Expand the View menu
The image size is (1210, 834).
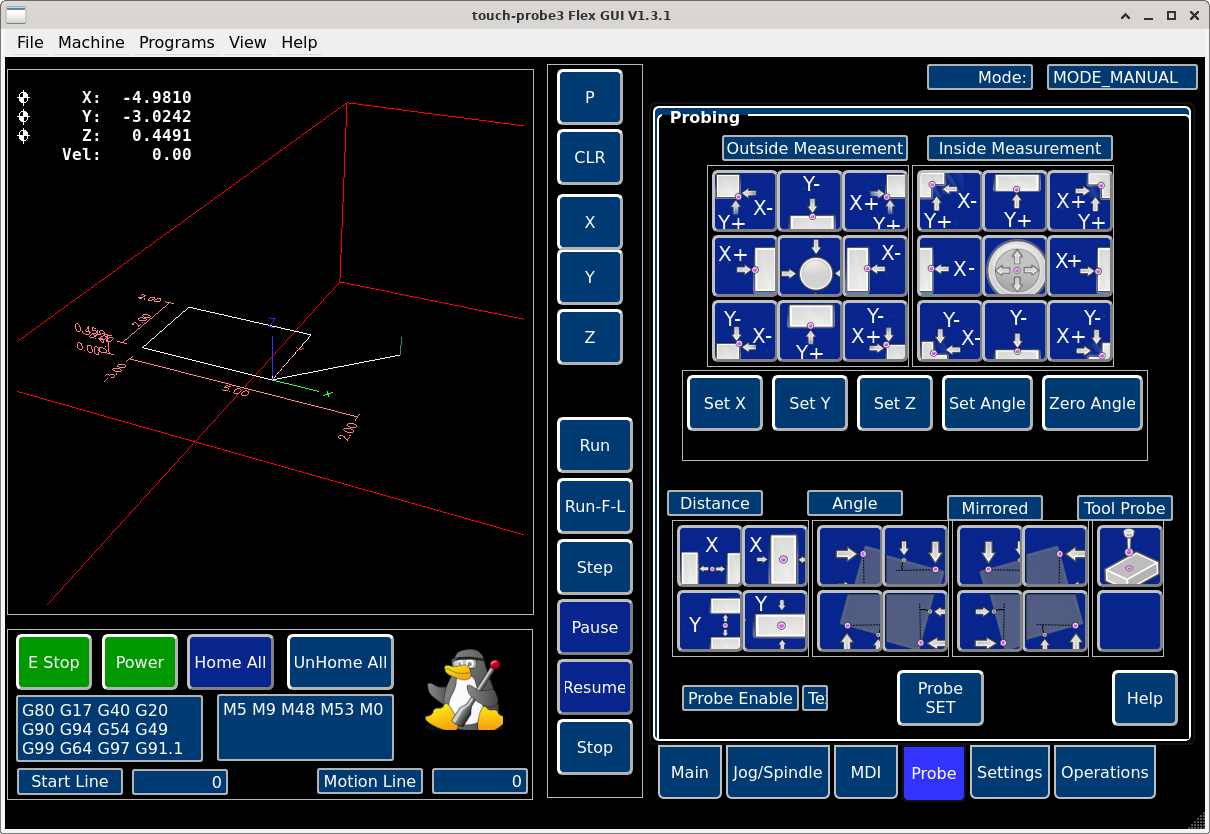247,42
